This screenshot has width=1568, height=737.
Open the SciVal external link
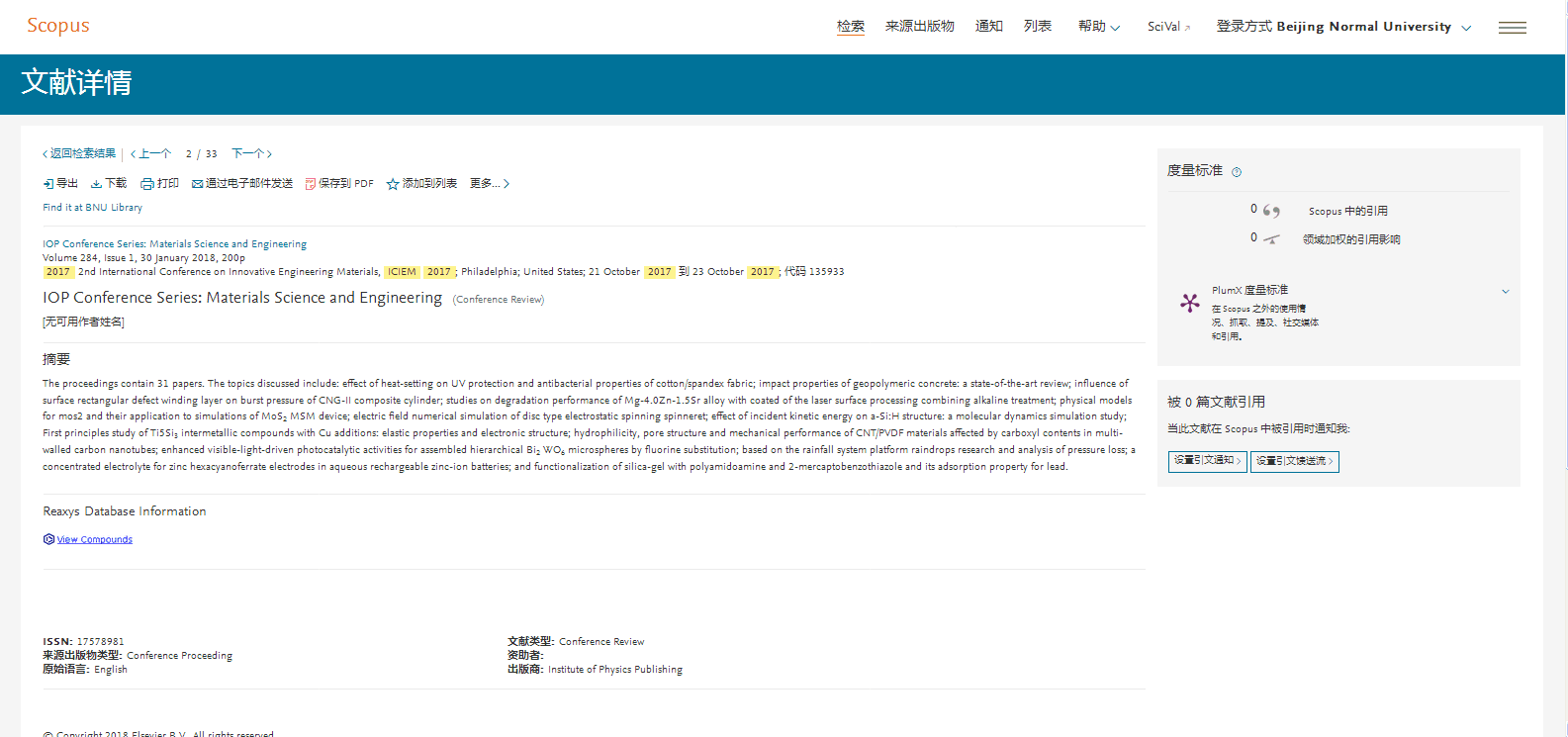tap(1169, 27)
